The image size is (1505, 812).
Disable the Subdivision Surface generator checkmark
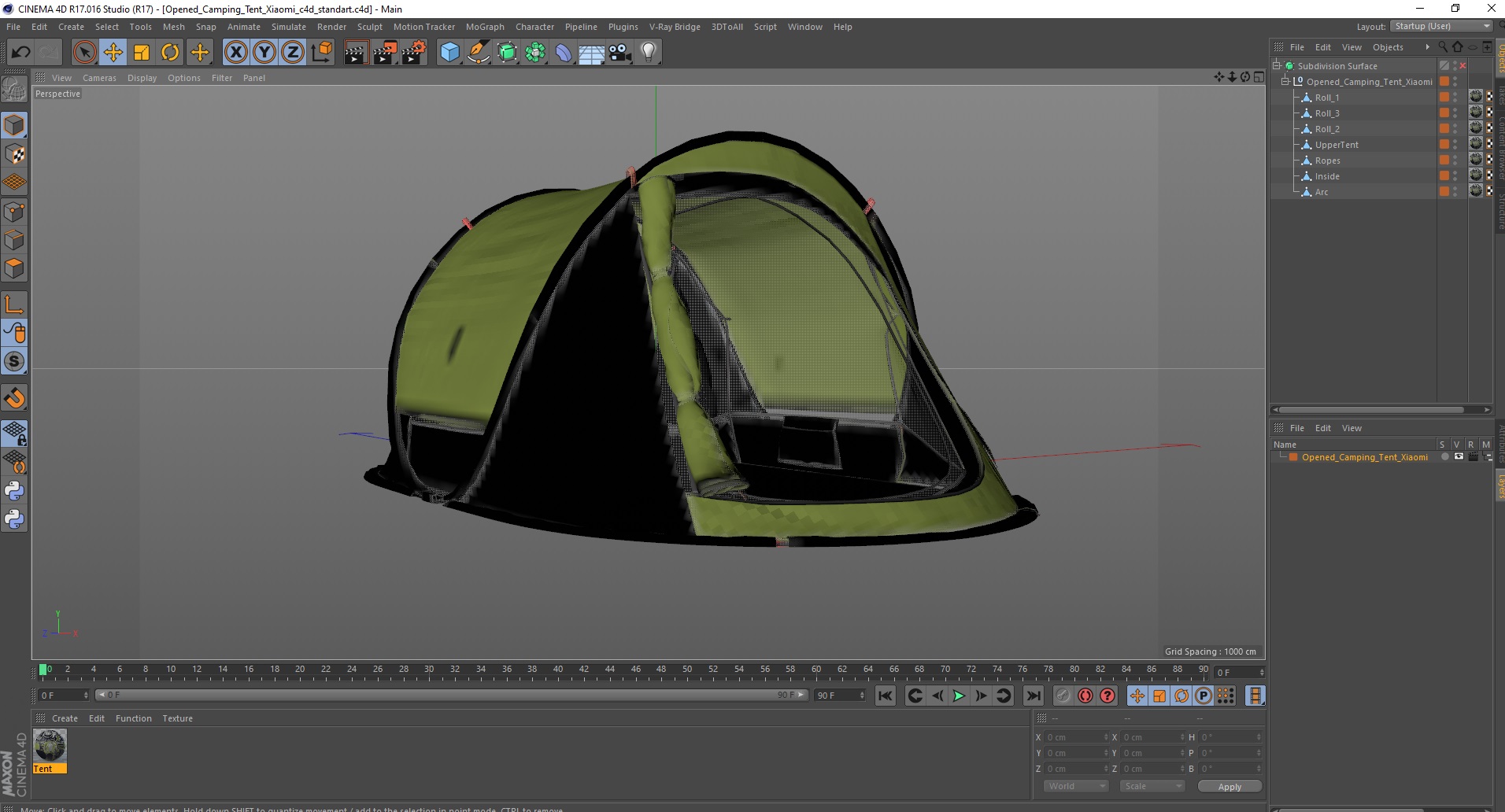pyautogui.click(x=1462, y=65)
